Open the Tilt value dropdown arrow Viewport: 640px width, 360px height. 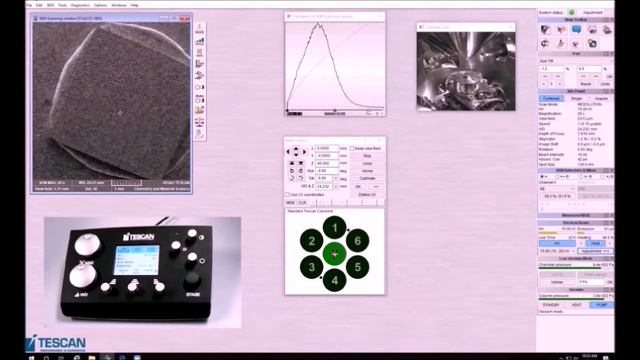tap(336, 178)
